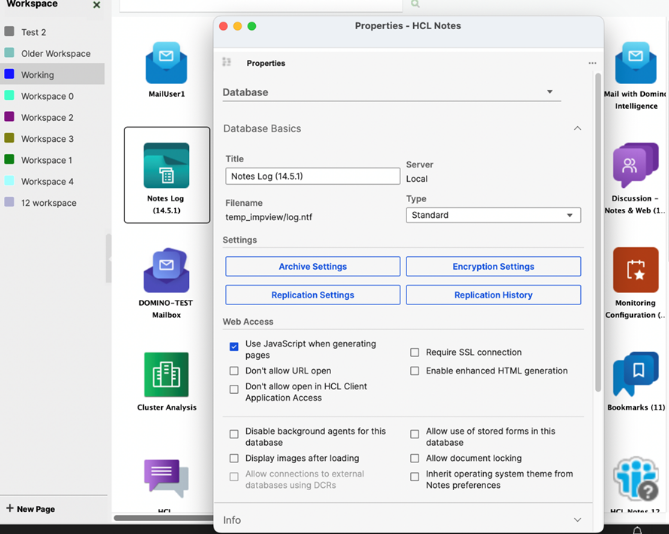This screenshot has width=669, height=534.
Task: Enable Allow document locking
Action: point(414,458)
